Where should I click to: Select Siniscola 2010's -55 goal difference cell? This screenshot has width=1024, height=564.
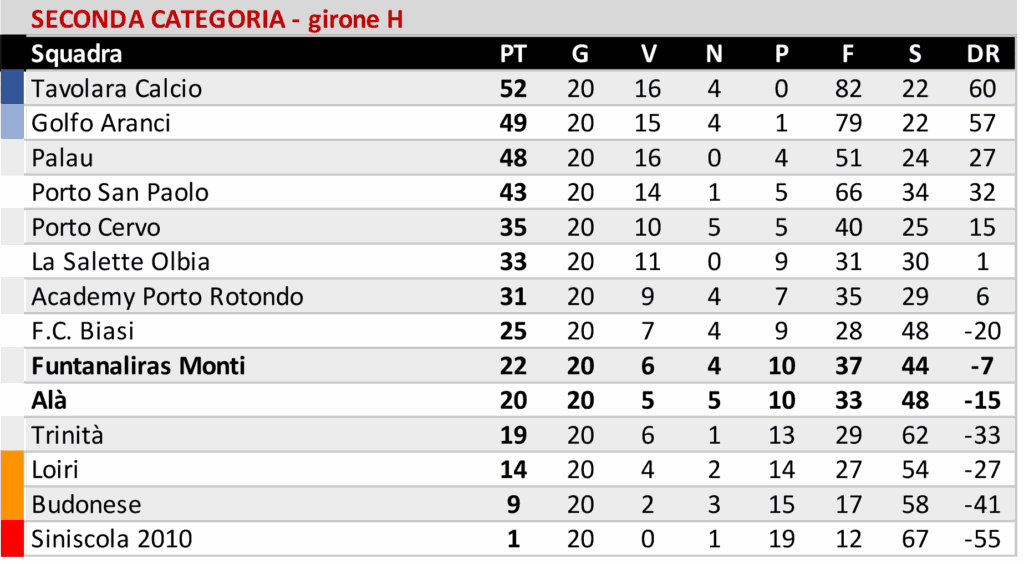click(982, 540)
